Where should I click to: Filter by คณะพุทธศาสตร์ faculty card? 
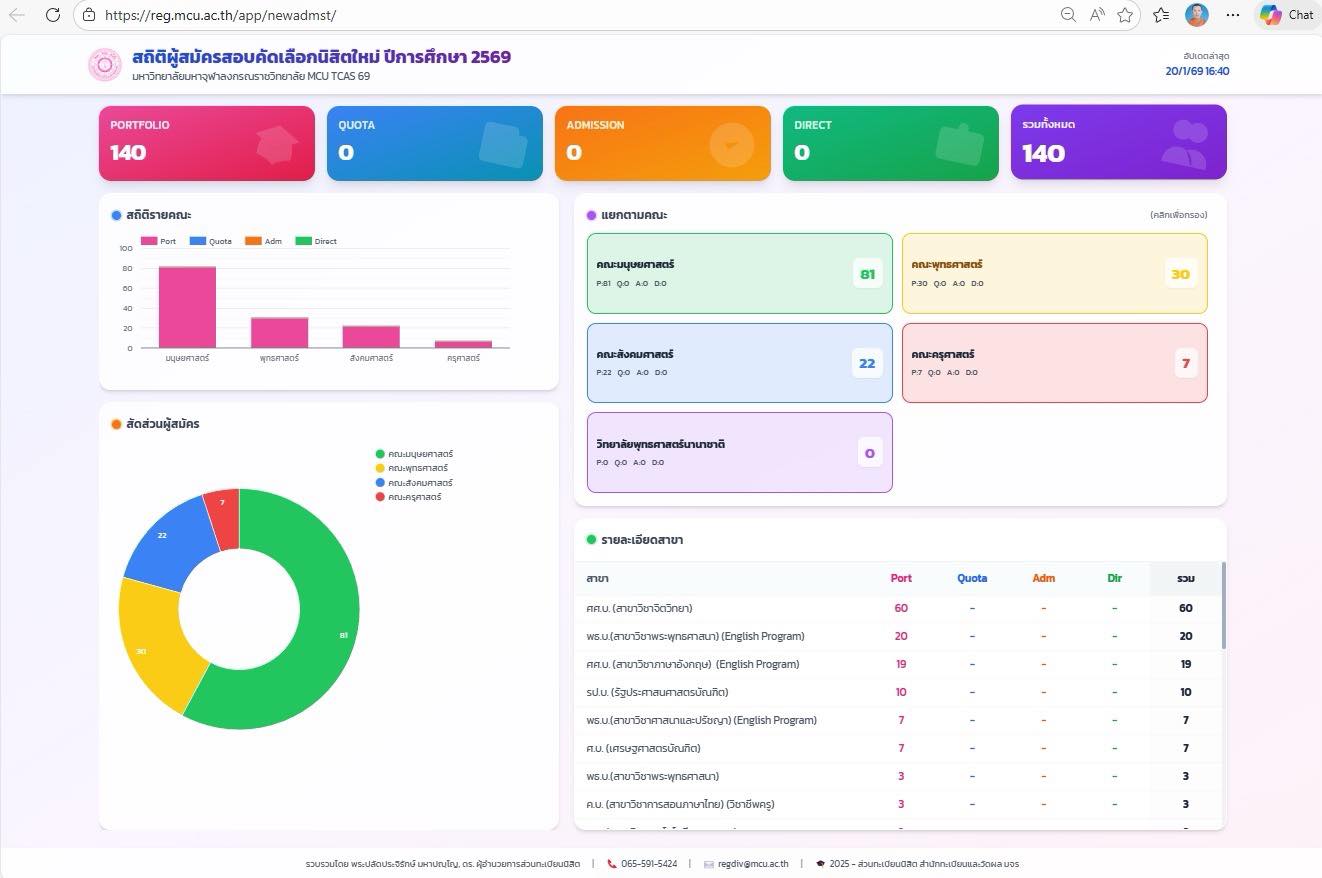coord(1054,273)
